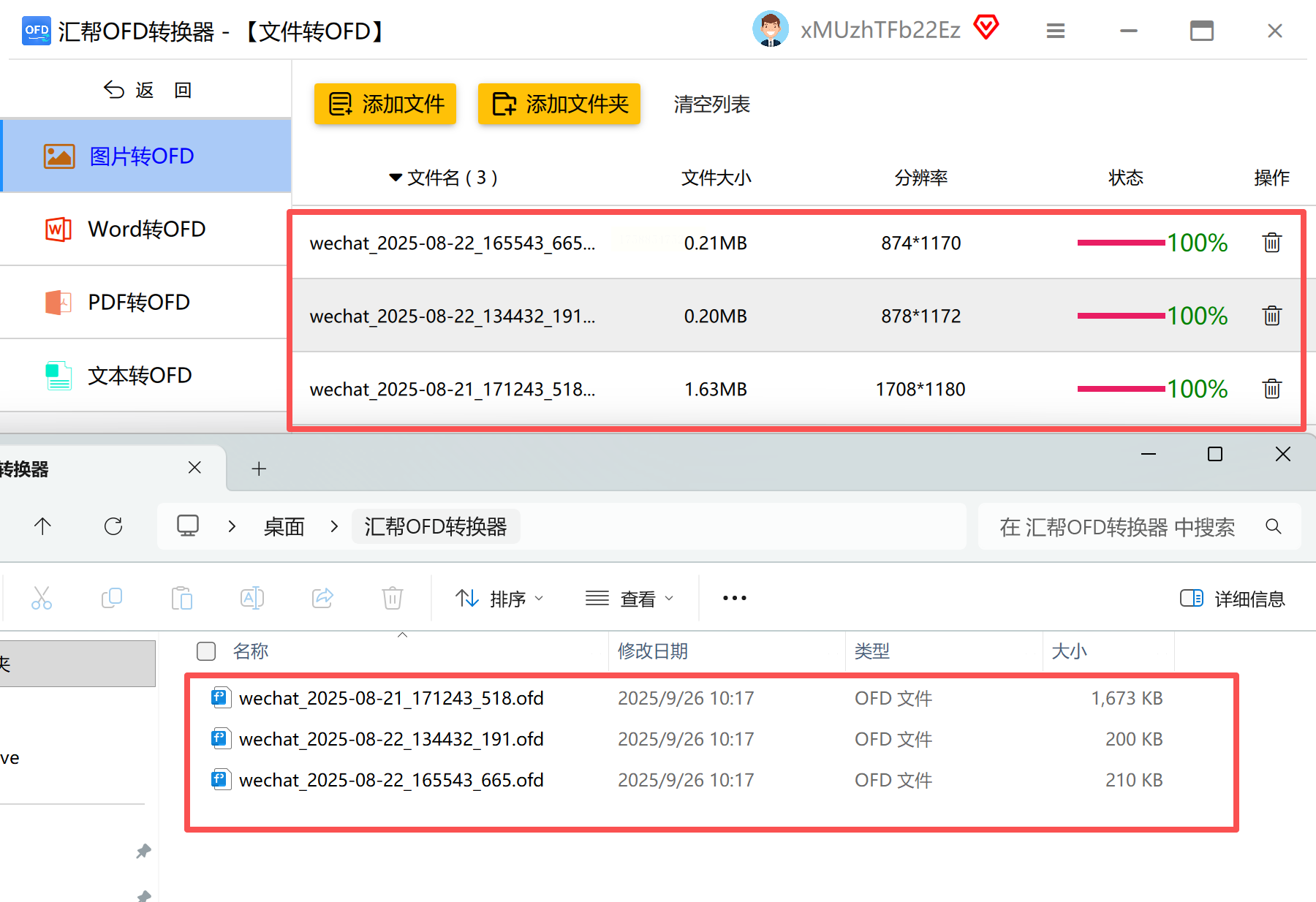
Task: Navigate to 桌面 in the breadcrumb
Action: (x=284, y=527)
